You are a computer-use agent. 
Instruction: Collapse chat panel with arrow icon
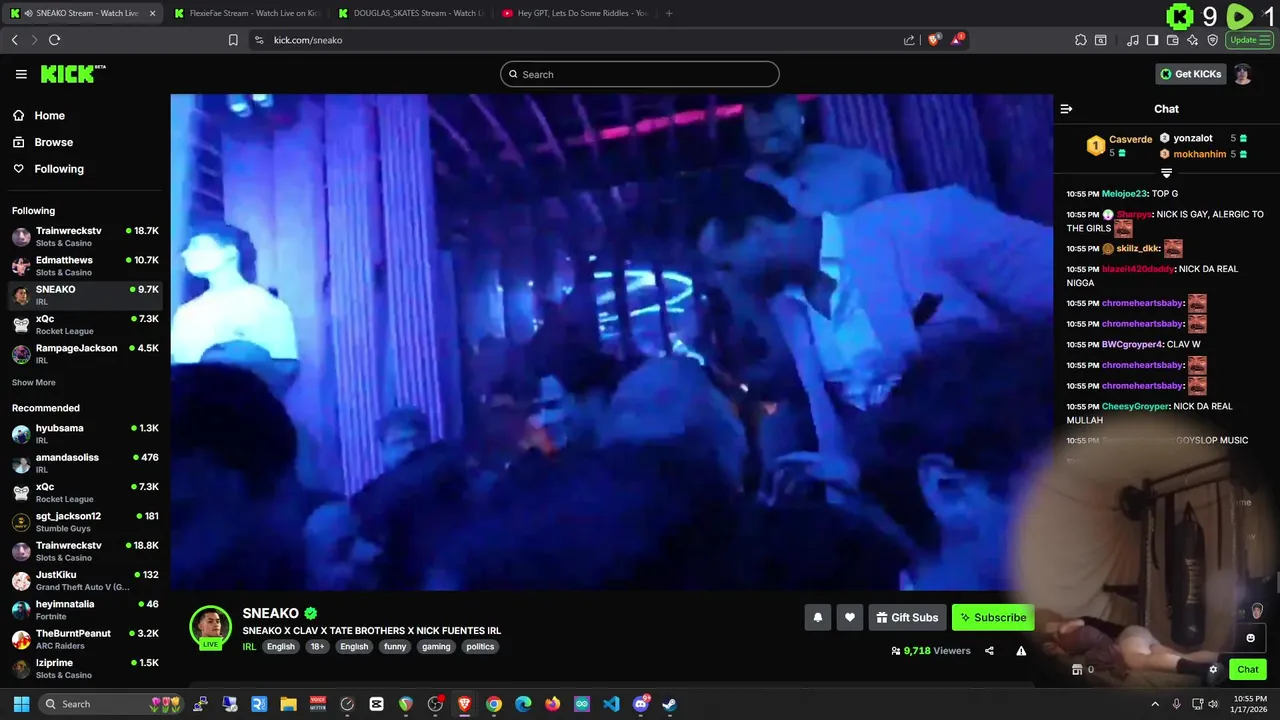tap(1066, 109)
